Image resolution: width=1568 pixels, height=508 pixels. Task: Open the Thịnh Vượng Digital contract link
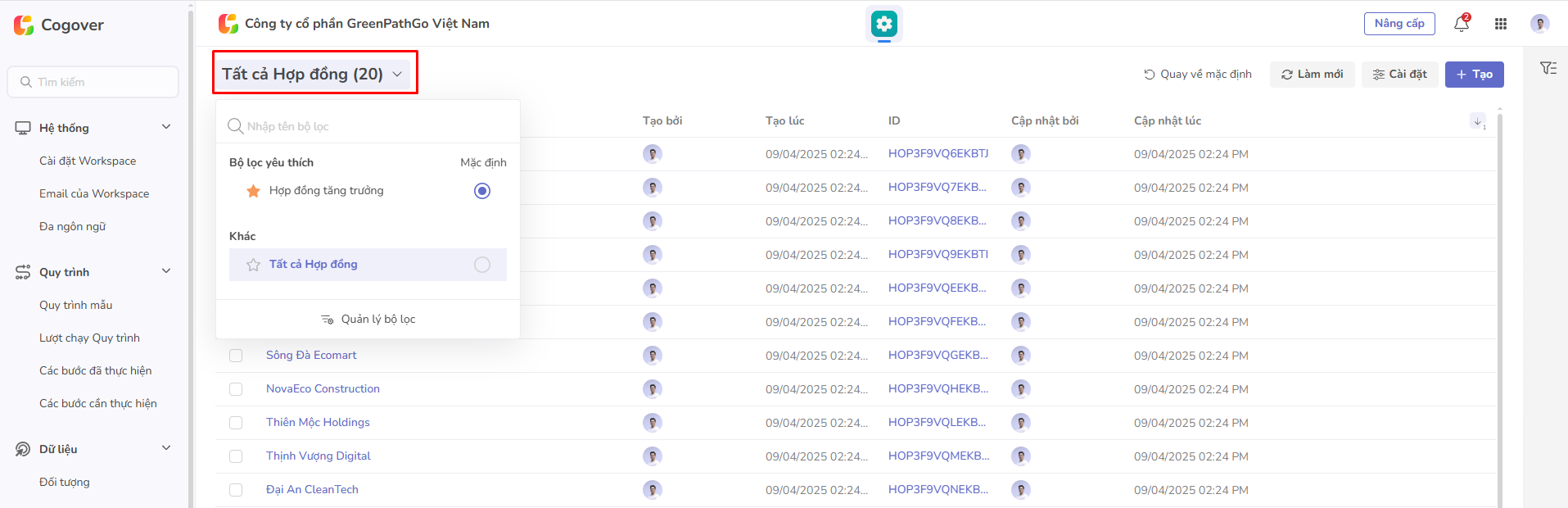[x=319, y=456]
